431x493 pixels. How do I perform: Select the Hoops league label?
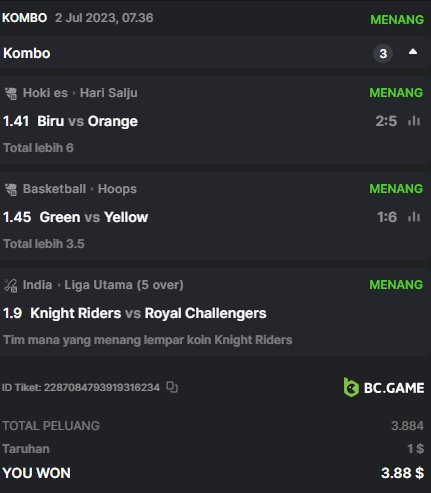pyautogui.click(x=117, y=189)
